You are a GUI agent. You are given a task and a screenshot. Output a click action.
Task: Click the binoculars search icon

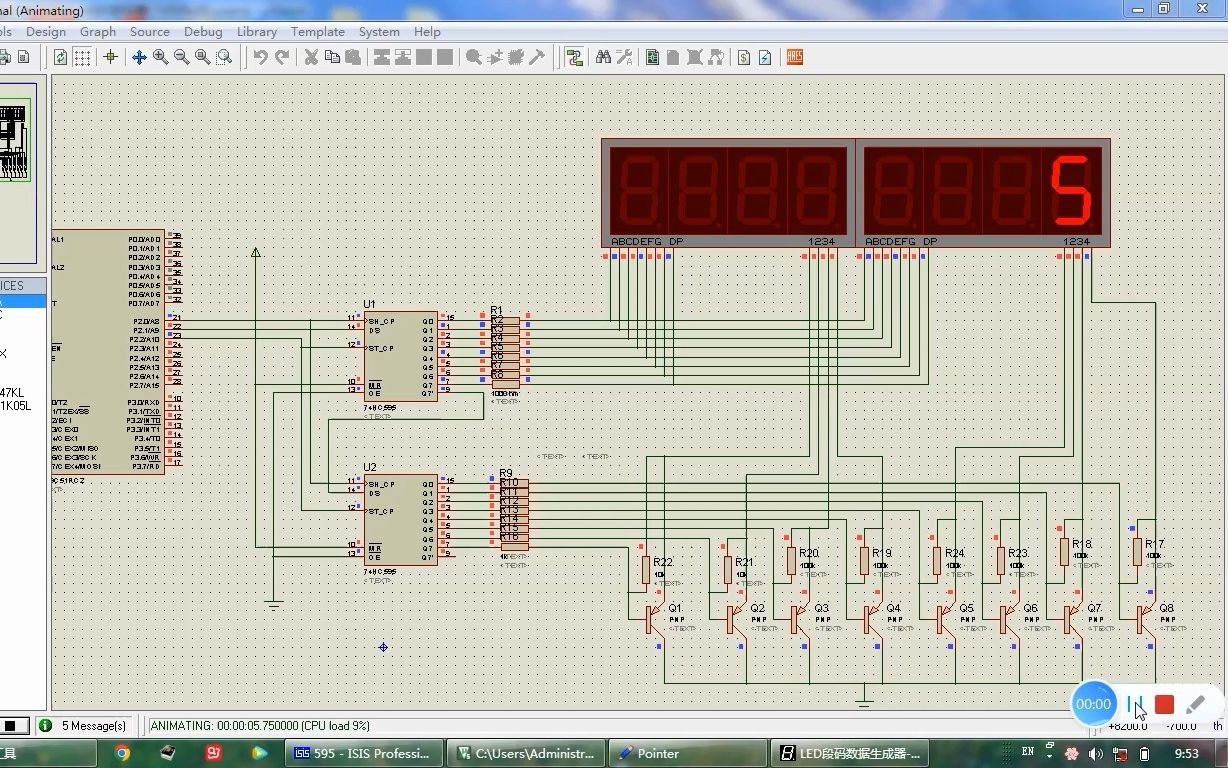point(603,57)
